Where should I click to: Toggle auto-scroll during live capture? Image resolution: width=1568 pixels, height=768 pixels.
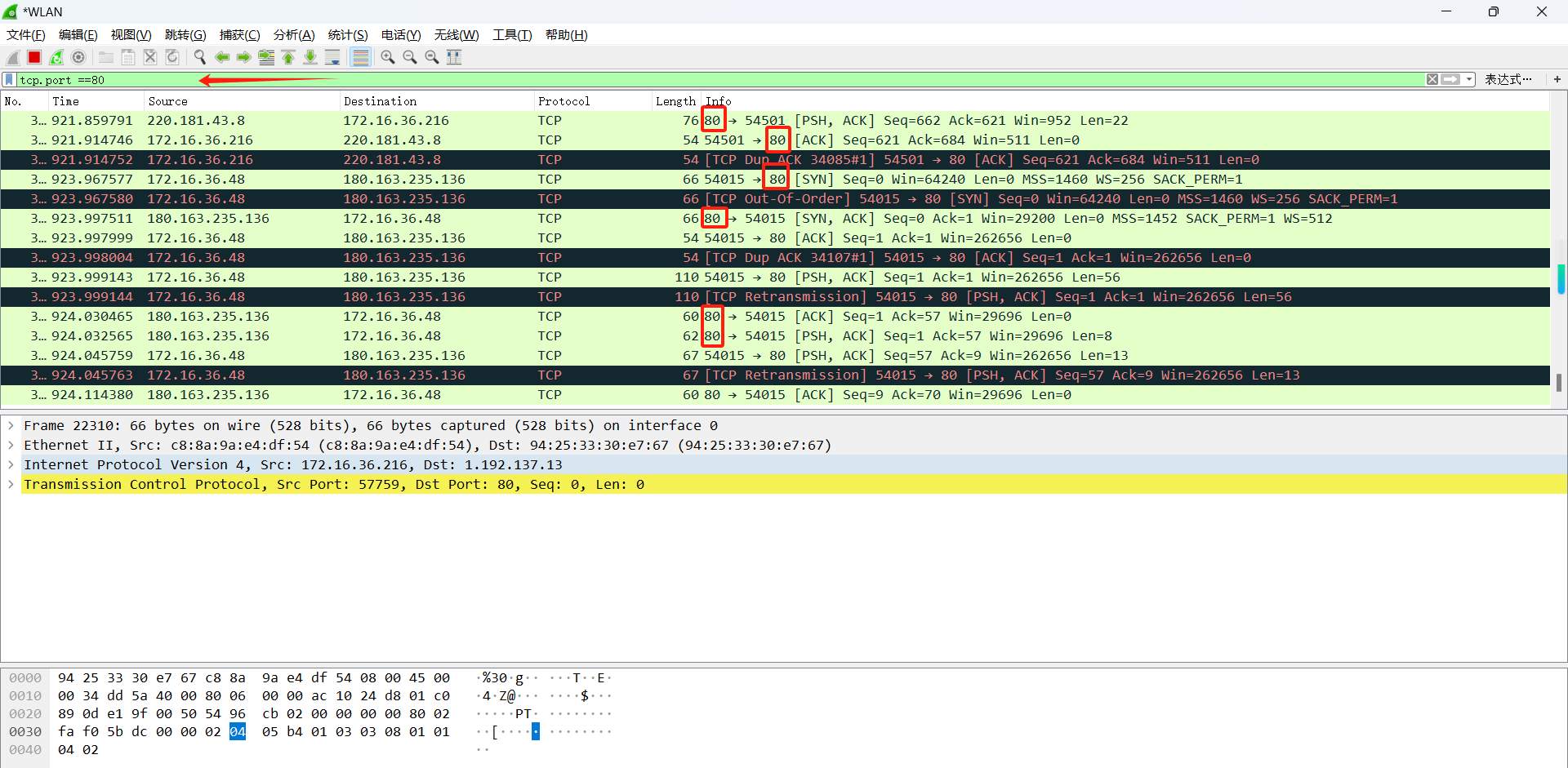tap(332, 57)
